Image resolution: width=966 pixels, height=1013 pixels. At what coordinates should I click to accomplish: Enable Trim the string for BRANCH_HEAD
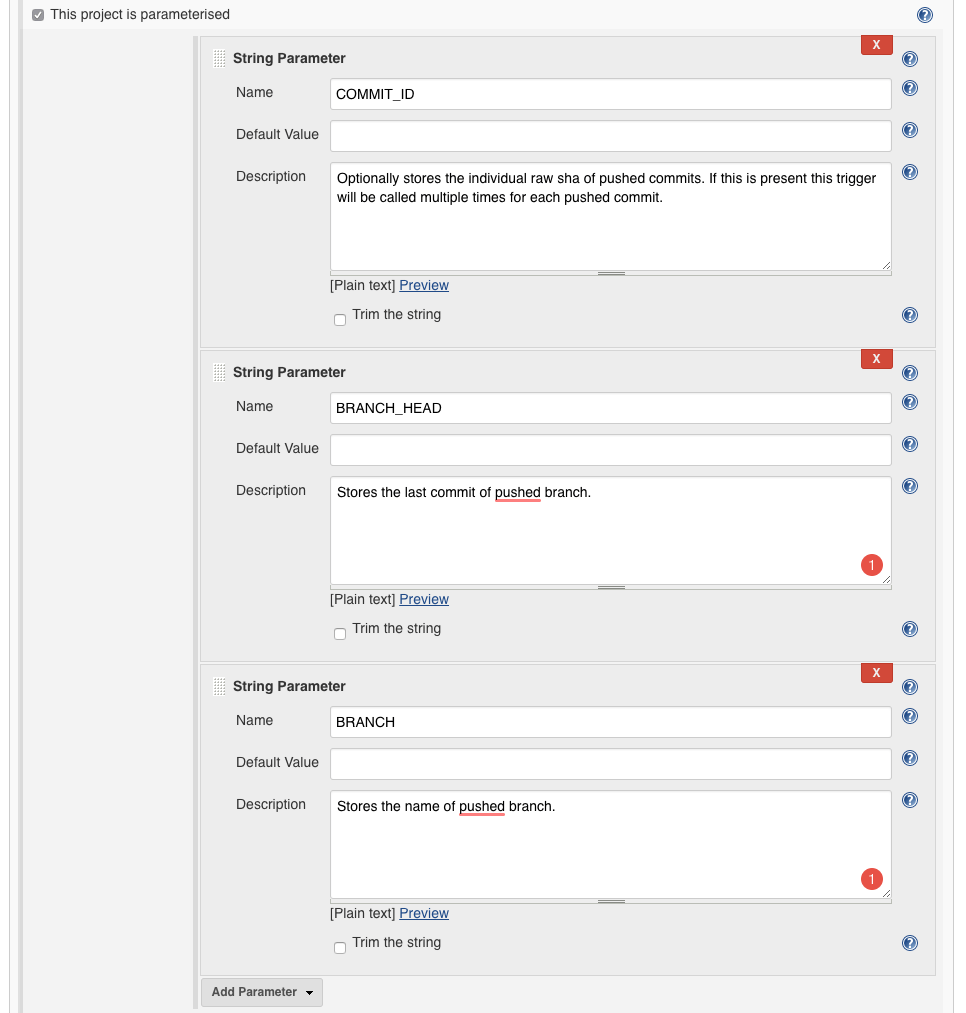pyautogui.click(x=339, y=633)
